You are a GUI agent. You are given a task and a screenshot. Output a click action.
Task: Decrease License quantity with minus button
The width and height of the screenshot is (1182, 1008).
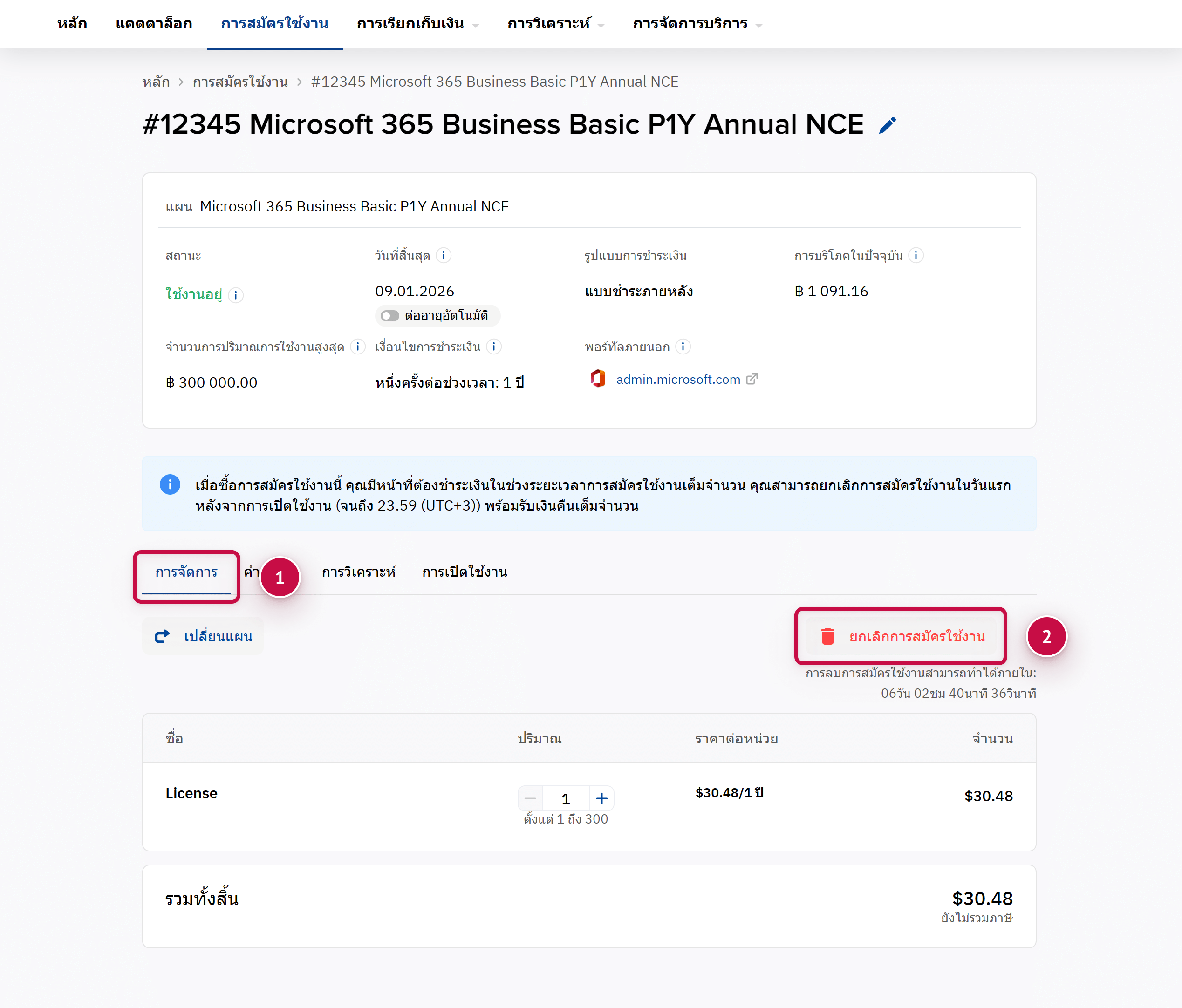[530, 799]
